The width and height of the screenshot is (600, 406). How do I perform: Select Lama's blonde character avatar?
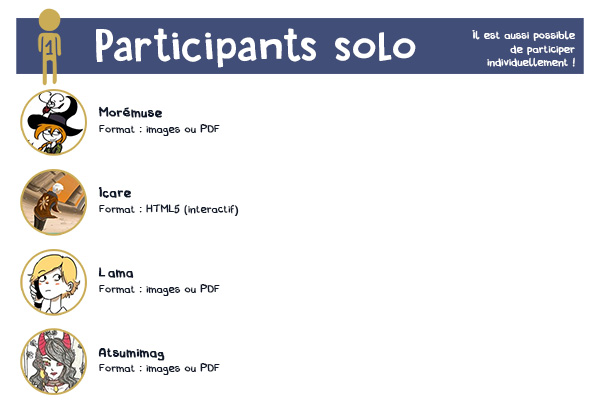[x=54, y=282]
